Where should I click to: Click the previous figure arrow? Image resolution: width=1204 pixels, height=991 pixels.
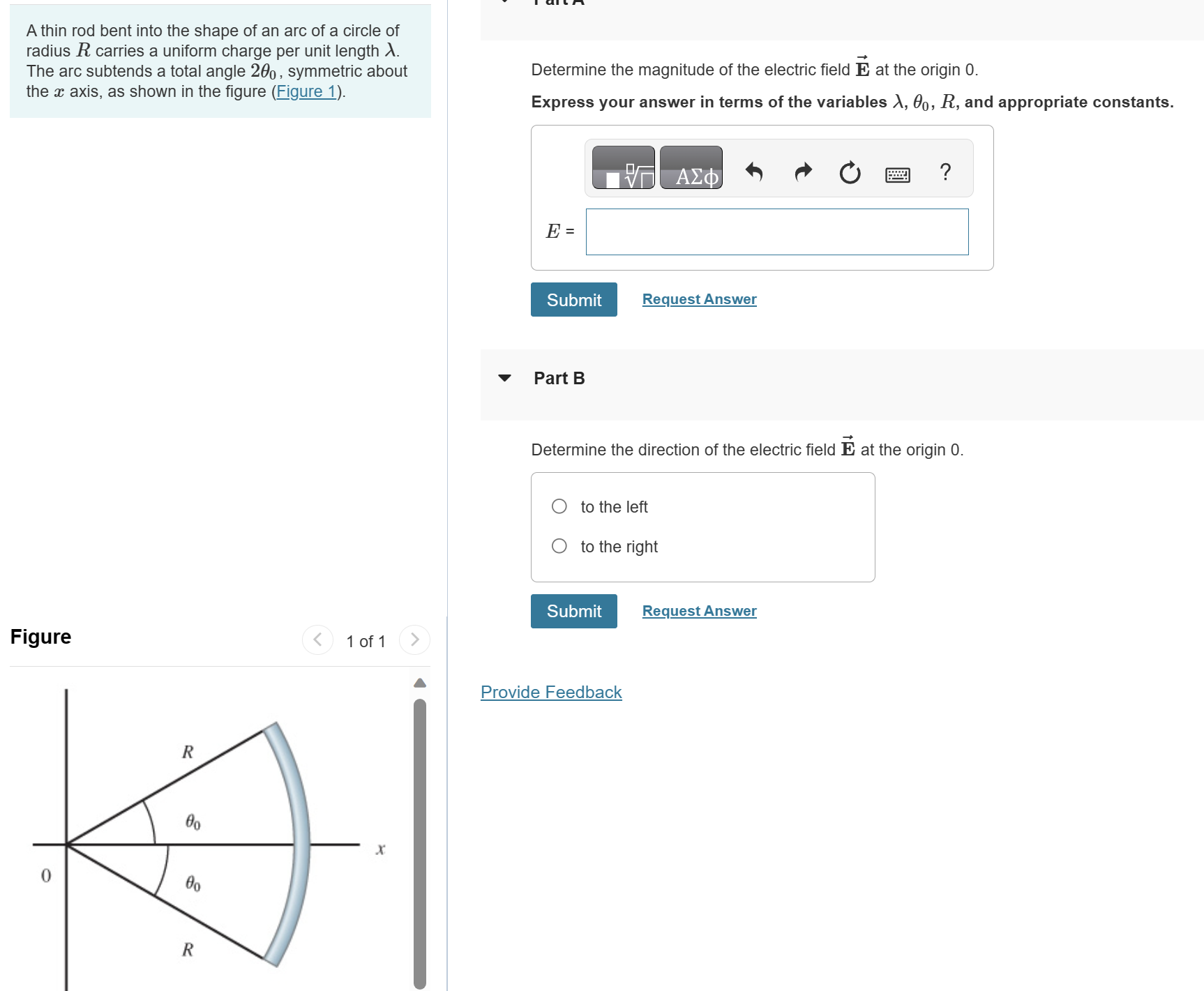point(317,639)
